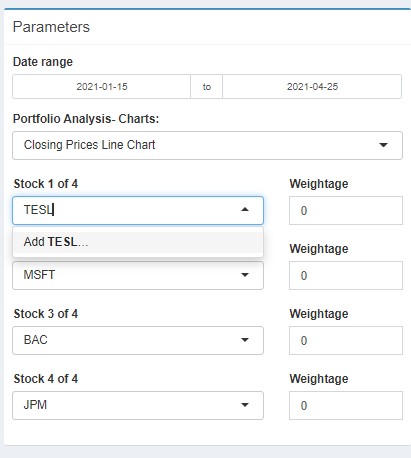The height and width of the screenshot is (458, 411).
Task: Click the Weightage field beside MSFT
Action: click(346, 275)
